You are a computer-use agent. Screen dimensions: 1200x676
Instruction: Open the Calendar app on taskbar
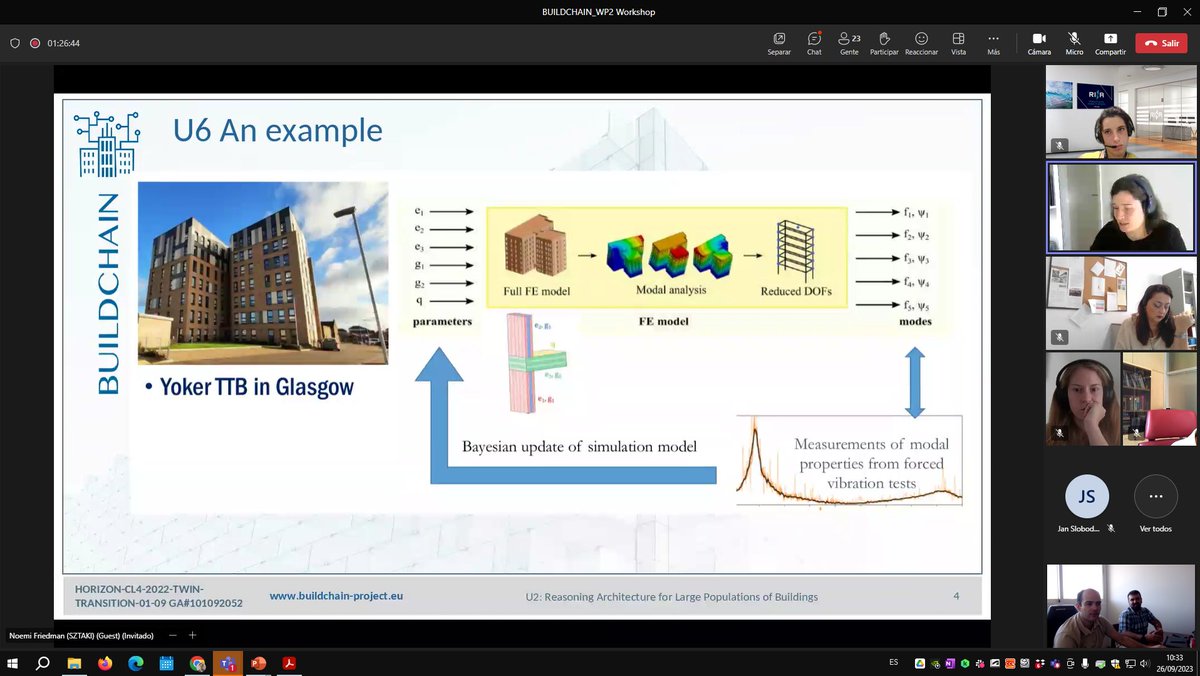click(166, 663)
